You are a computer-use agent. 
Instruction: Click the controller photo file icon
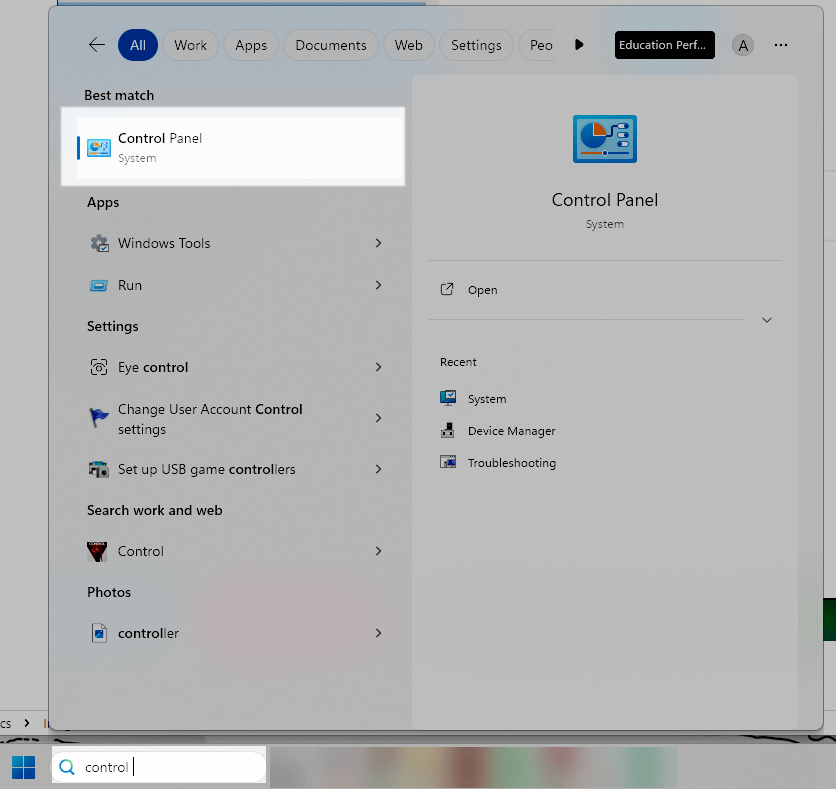(99, 633)
